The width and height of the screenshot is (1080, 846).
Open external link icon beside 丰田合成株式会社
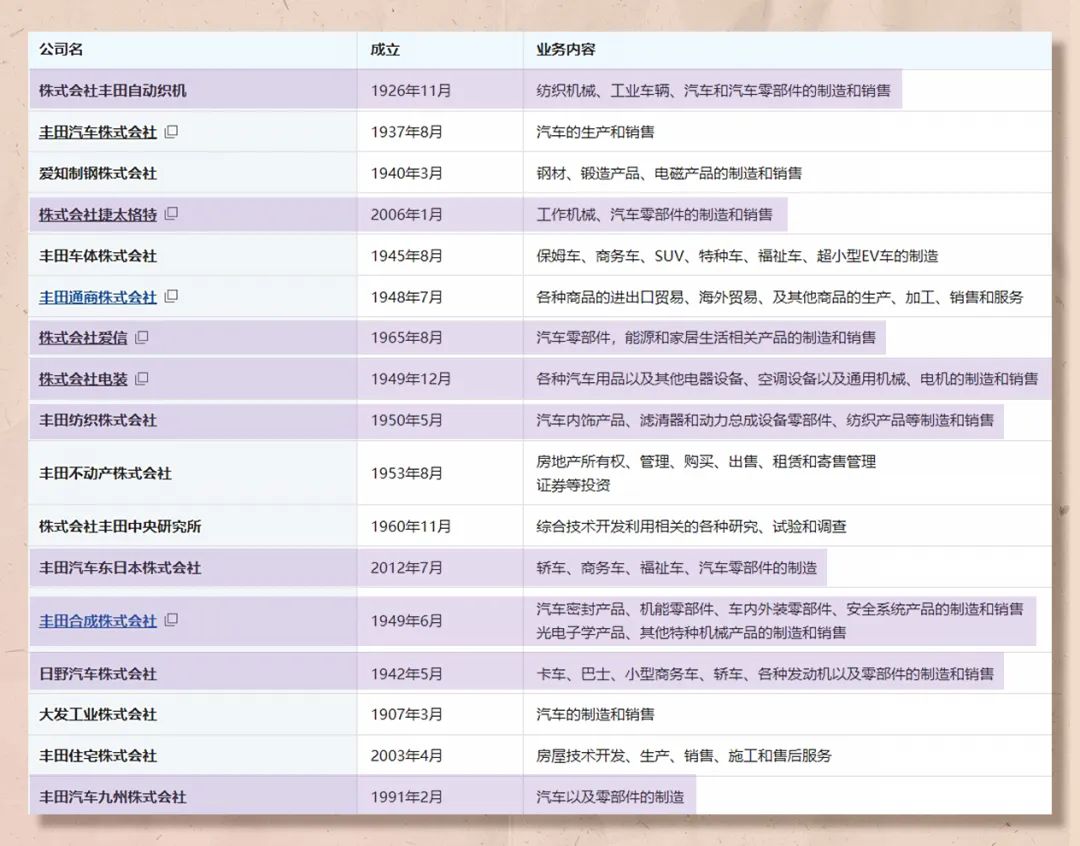pos(172,620)
